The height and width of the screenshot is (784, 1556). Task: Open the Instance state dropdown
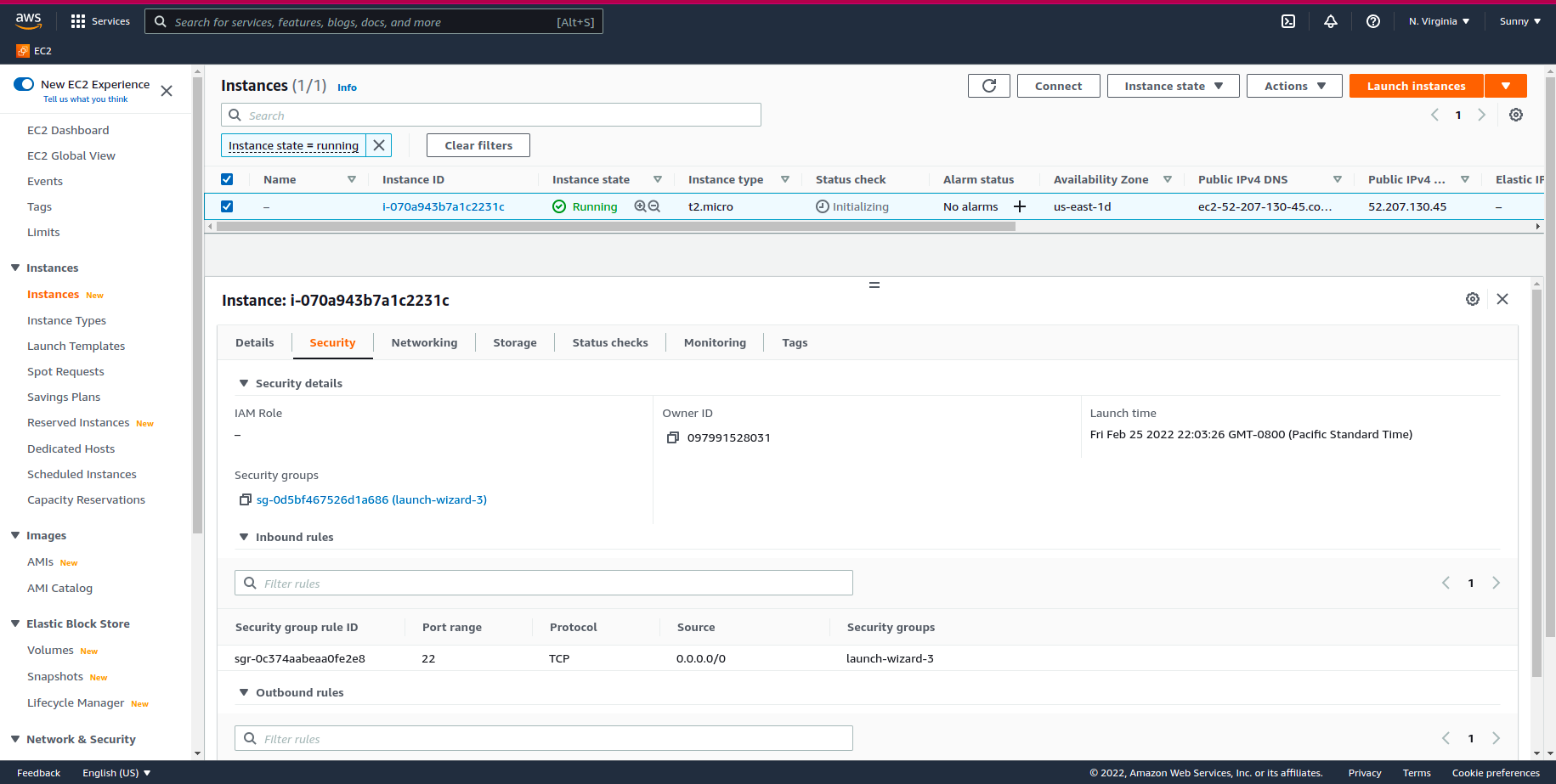point(1174,86)
